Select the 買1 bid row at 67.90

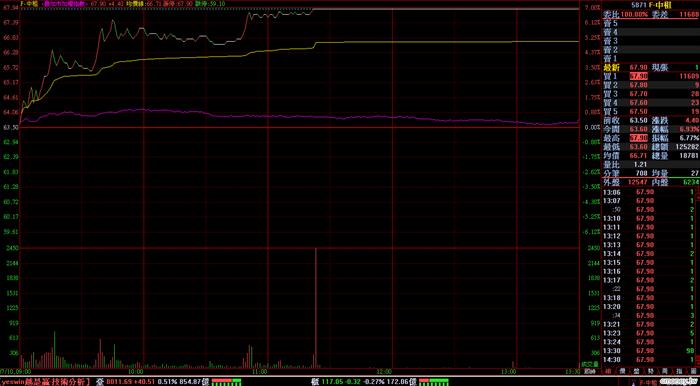(x=650, y=76)
